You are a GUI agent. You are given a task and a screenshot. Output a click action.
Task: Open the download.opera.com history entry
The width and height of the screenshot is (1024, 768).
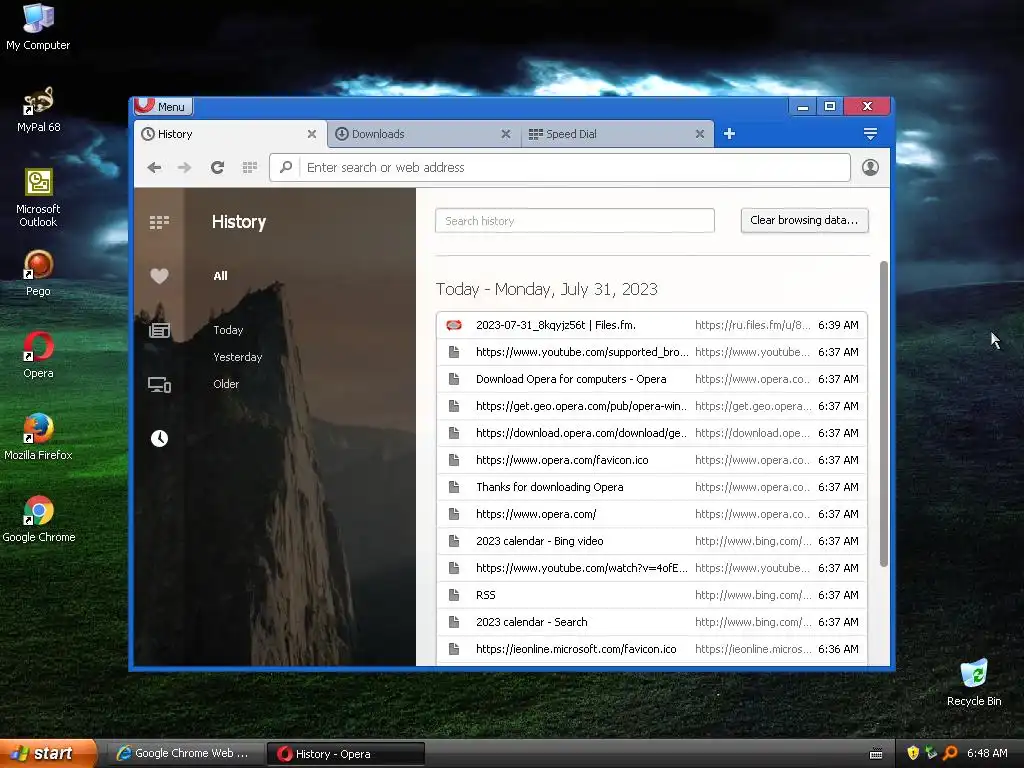[652, 433]
